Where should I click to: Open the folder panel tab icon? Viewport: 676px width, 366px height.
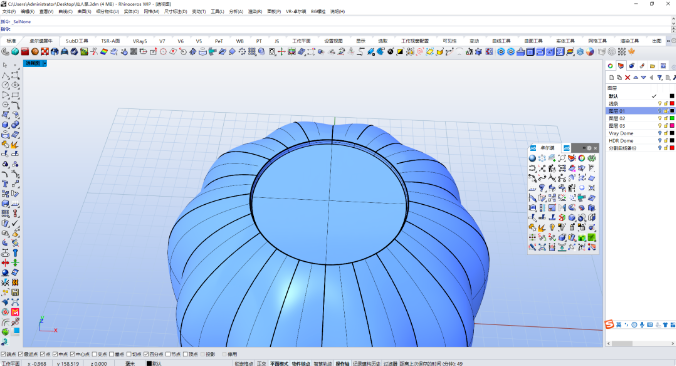point(653,66)
